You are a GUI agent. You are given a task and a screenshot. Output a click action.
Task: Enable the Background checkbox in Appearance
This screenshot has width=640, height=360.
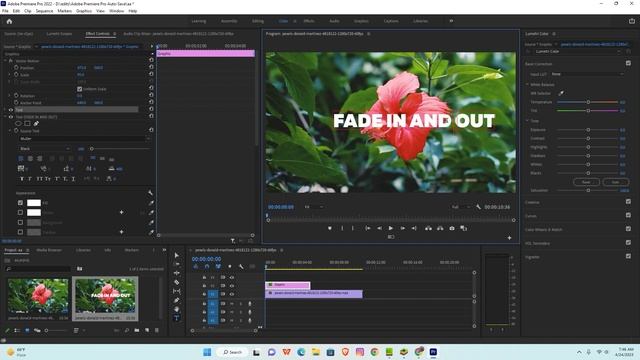20,222
